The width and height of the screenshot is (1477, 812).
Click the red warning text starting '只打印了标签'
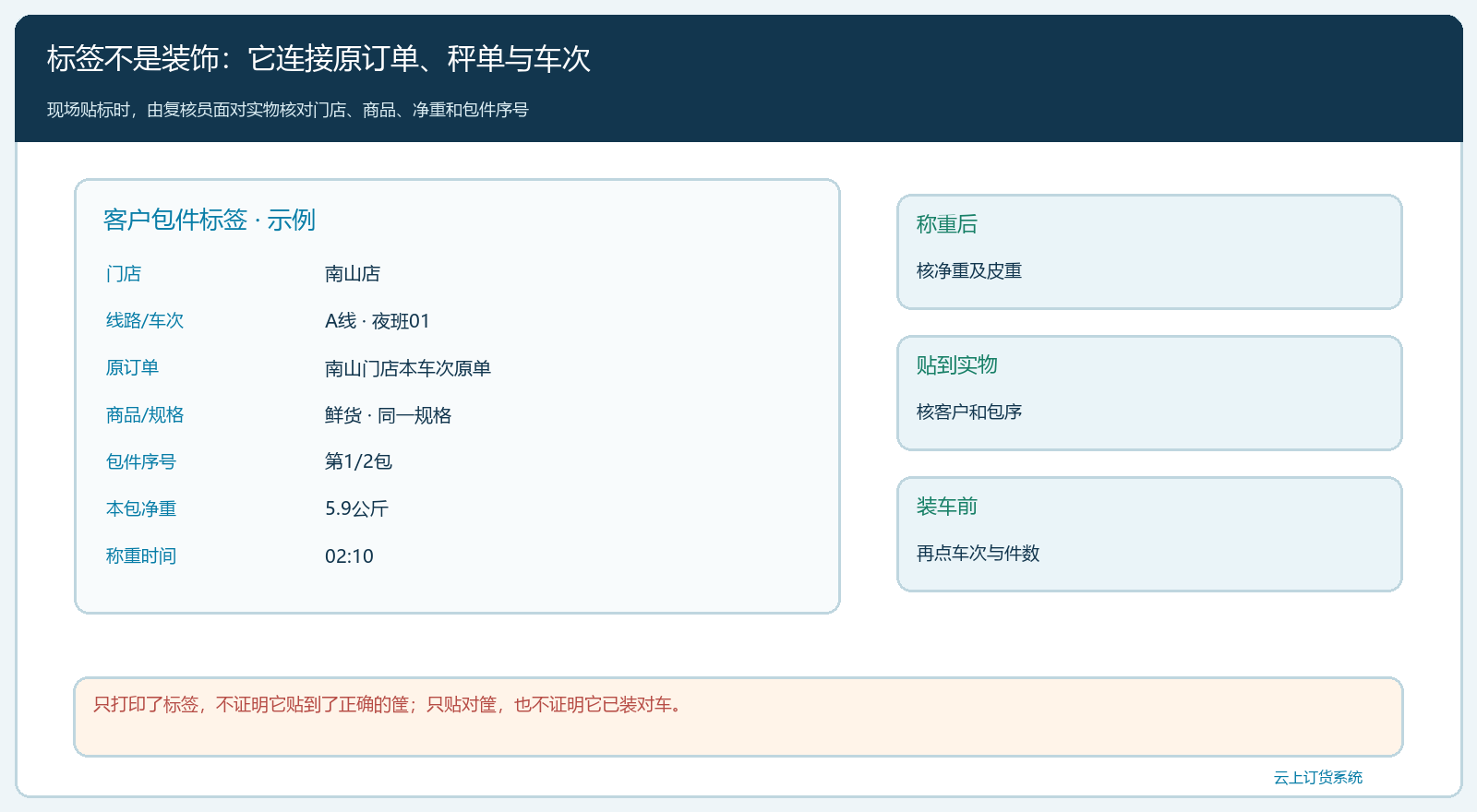point(390,705)
